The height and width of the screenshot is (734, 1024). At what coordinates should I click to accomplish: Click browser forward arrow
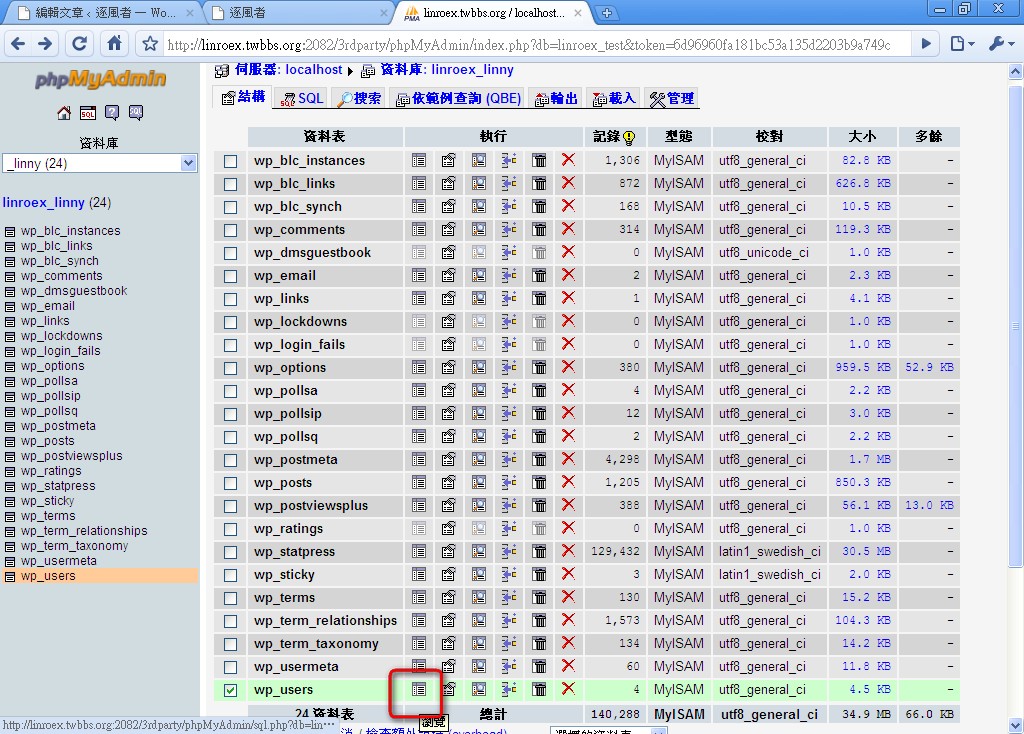pos(45,44)
